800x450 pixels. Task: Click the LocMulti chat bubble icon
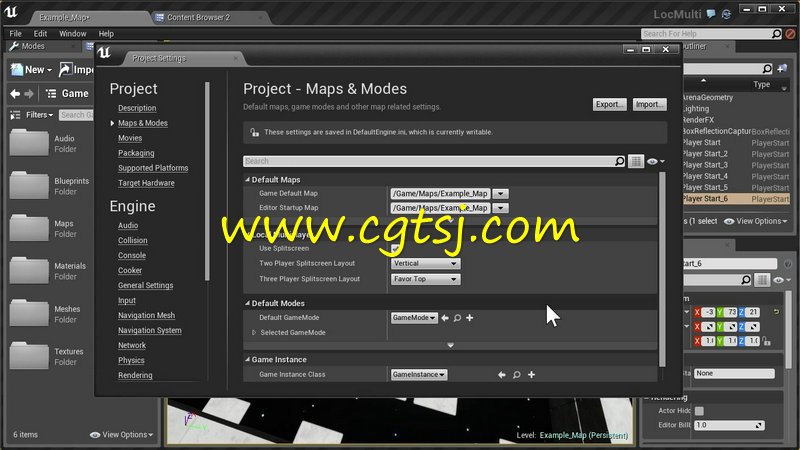coord(711,14)
